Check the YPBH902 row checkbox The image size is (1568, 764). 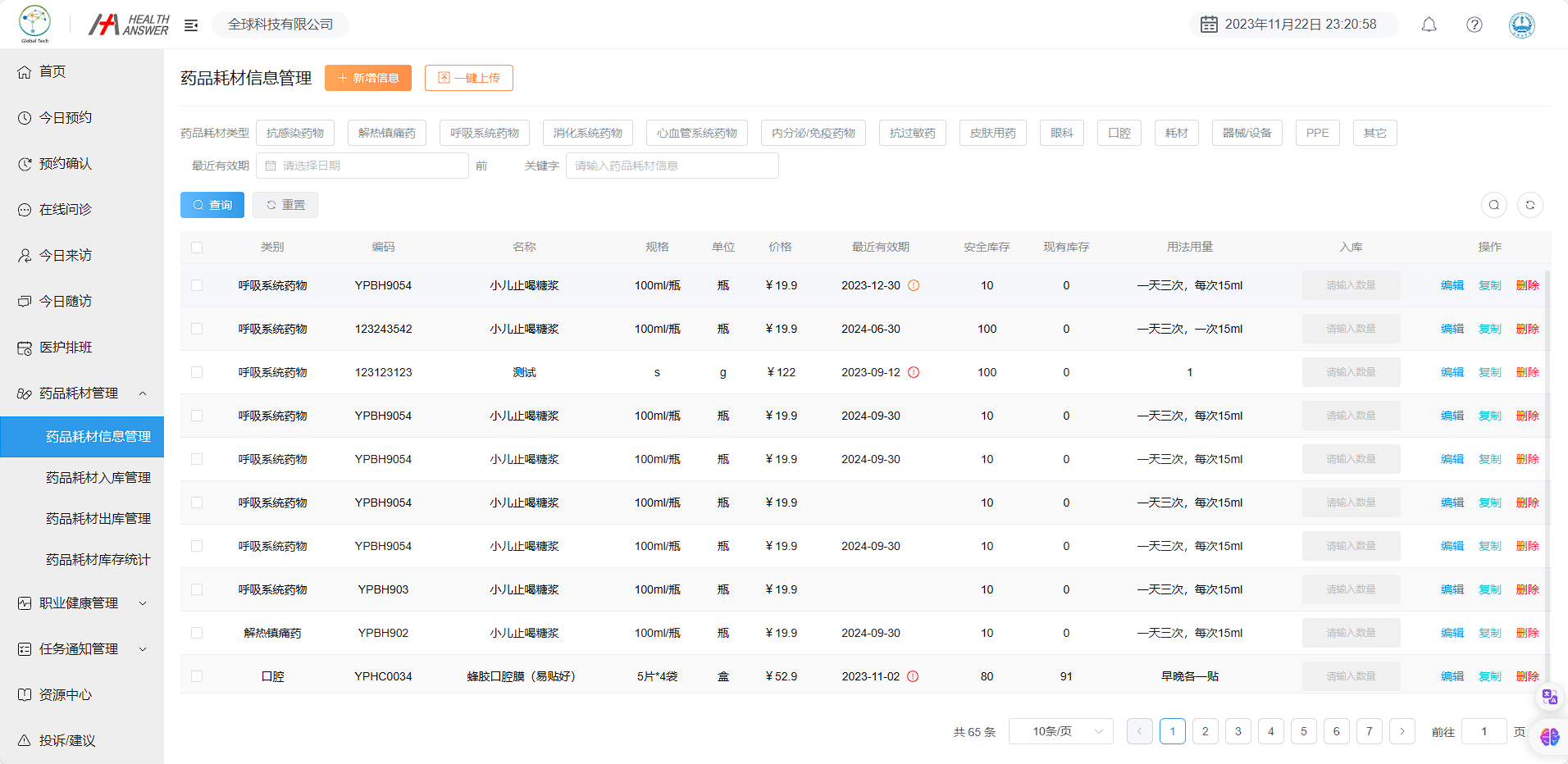pyautogui.click(x=197, y=633)
